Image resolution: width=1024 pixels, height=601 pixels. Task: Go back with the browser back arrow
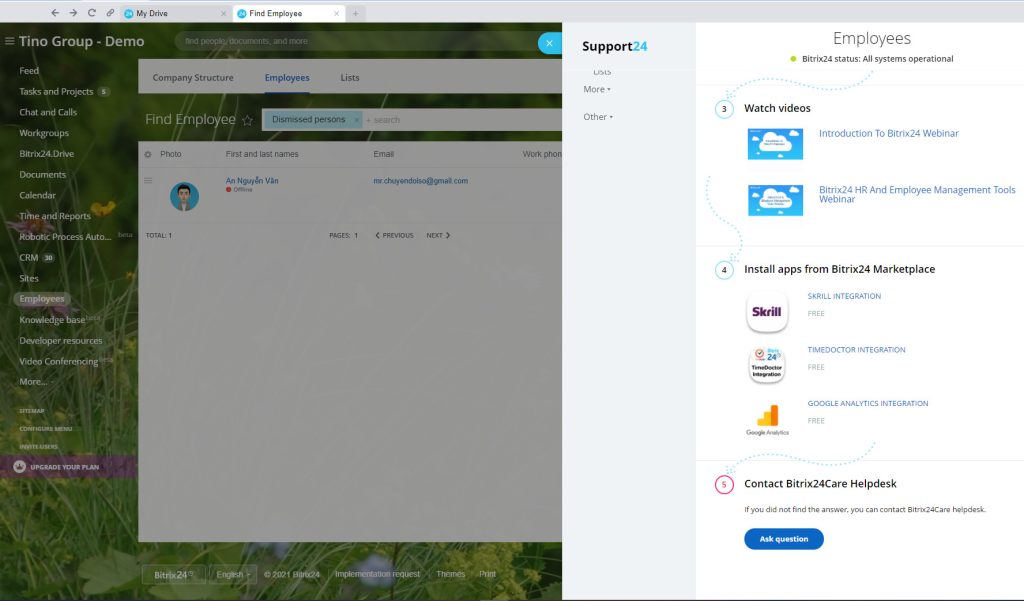[55, 13]
